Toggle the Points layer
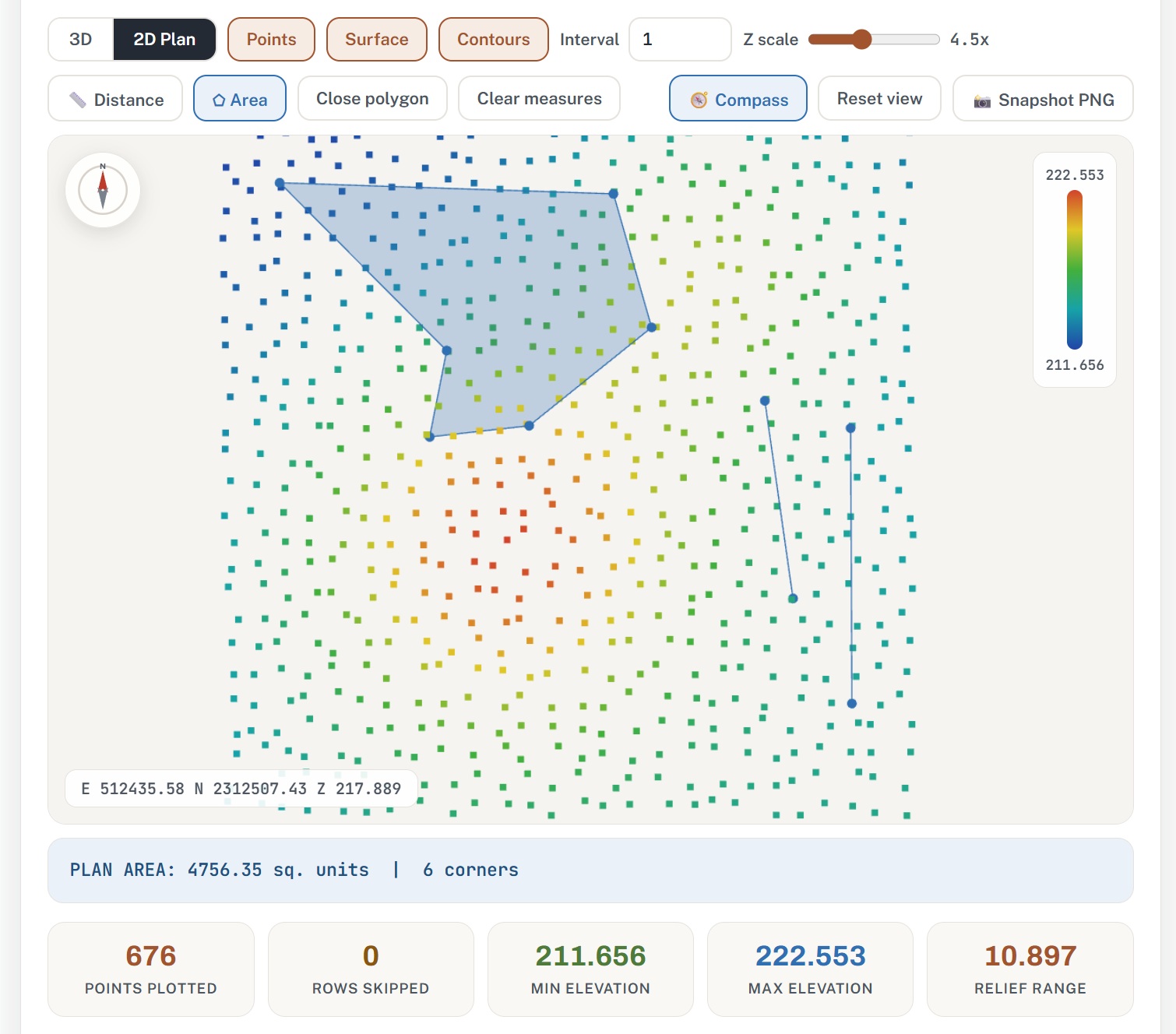The height and width of the screenshot is (1034, 1176). pyautogui.click(x=271, y=39)
